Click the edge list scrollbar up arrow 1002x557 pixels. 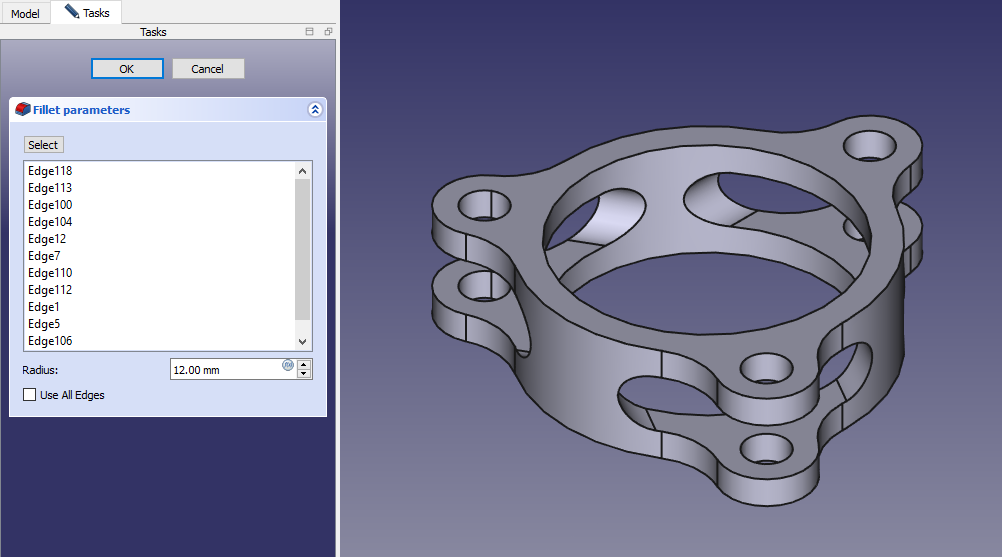[303, 170]
